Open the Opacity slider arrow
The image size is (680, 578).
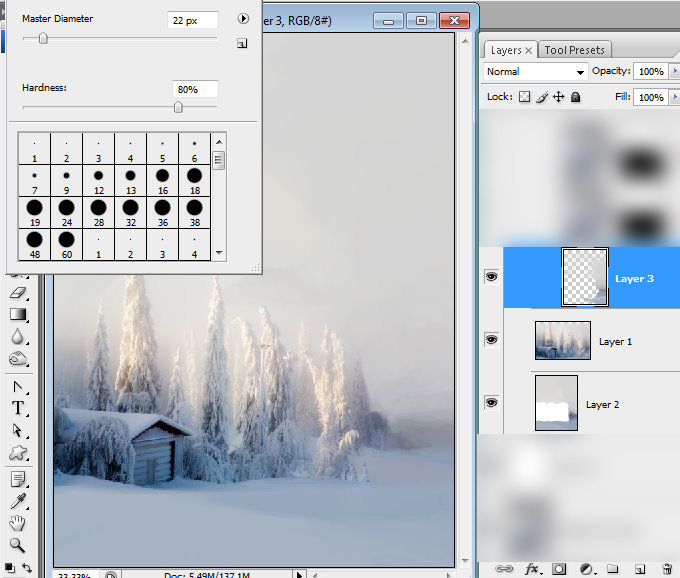tap(675, 71)
